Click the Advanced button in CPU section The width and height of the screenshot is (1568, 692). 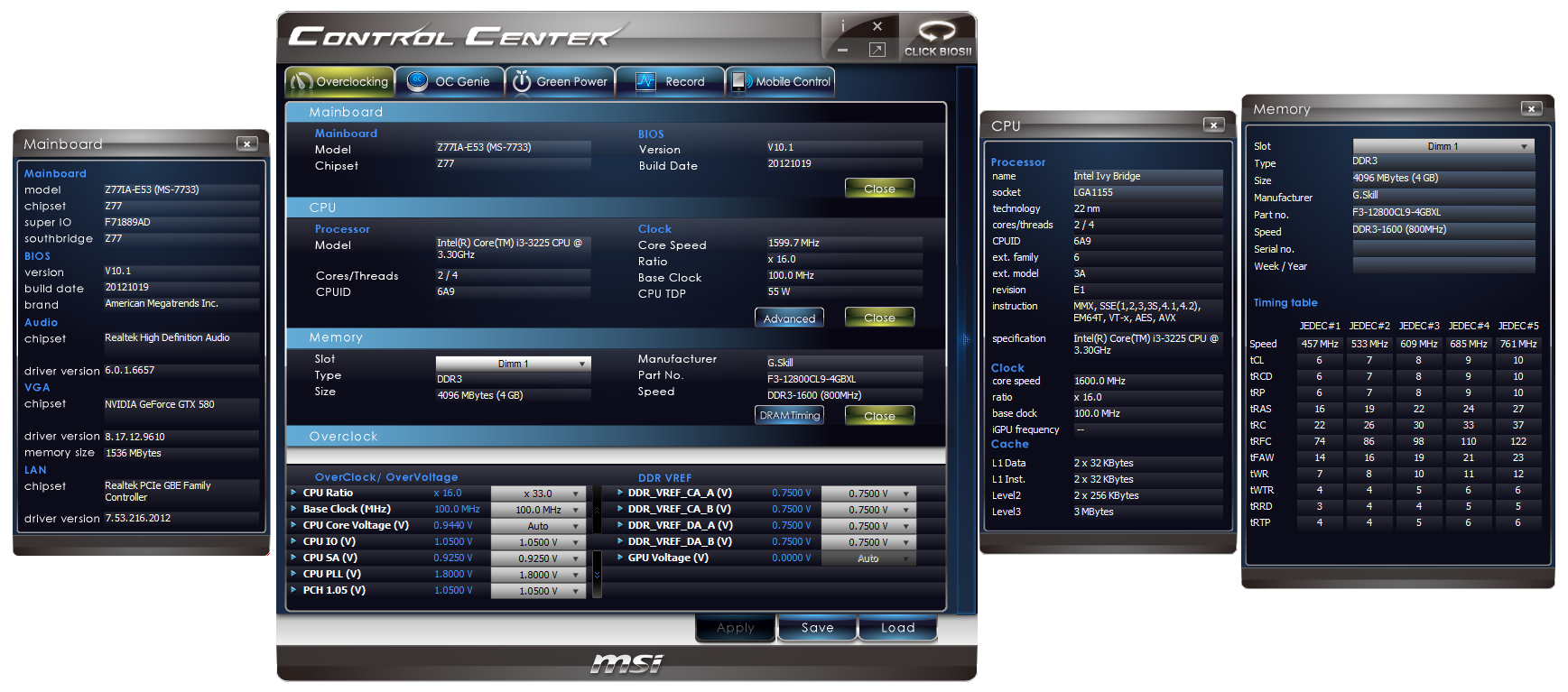pos(789,318)
